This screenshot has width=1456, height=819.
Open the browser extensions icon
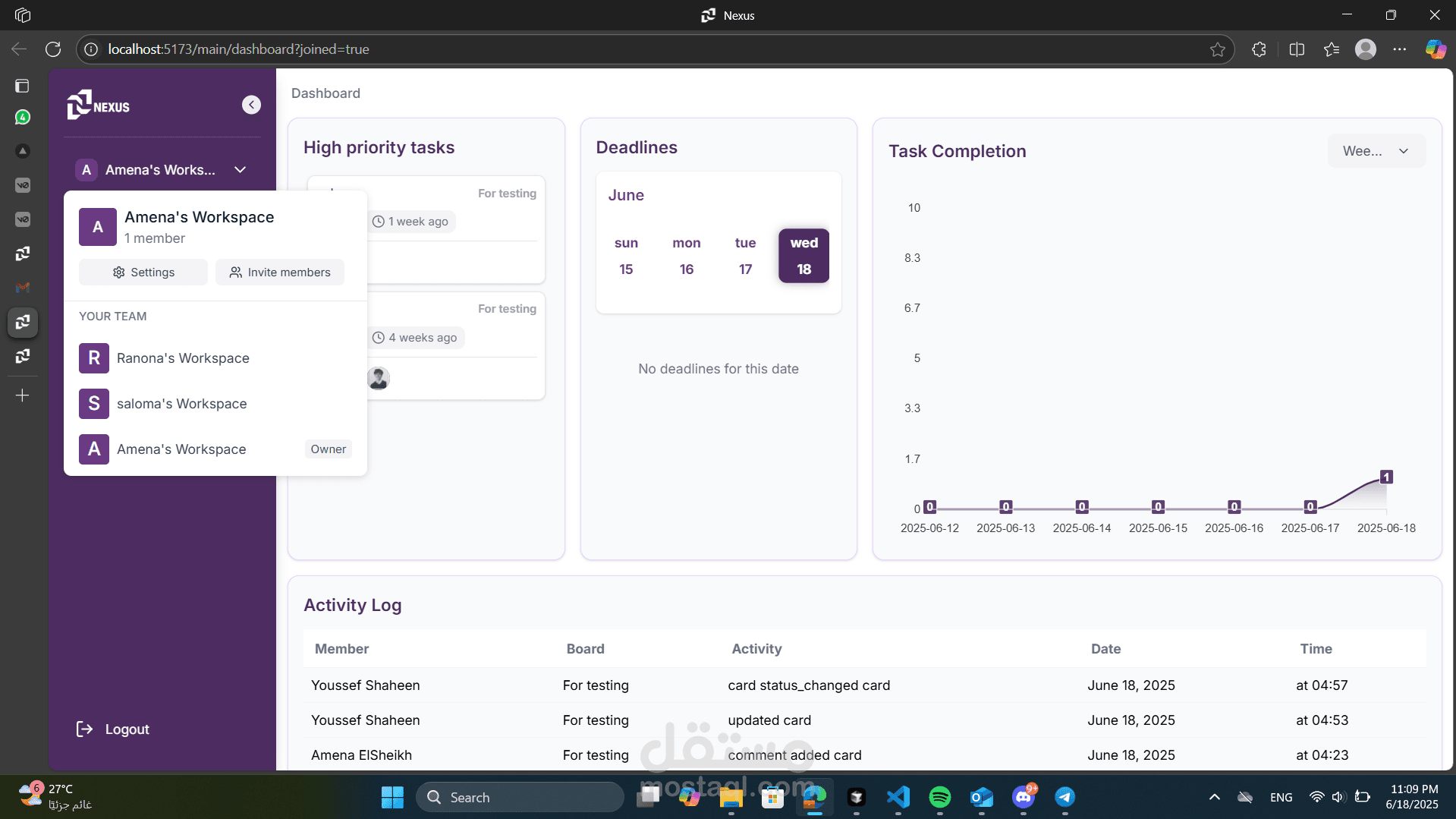1258,49
